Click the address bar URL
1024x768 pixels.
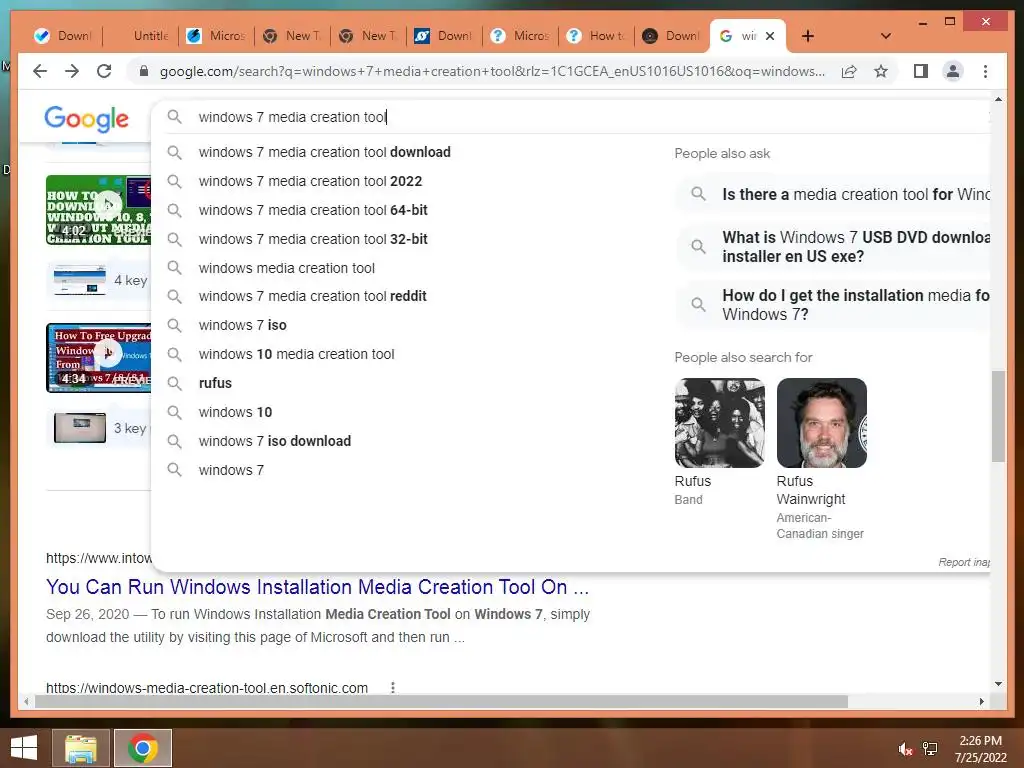492,71
